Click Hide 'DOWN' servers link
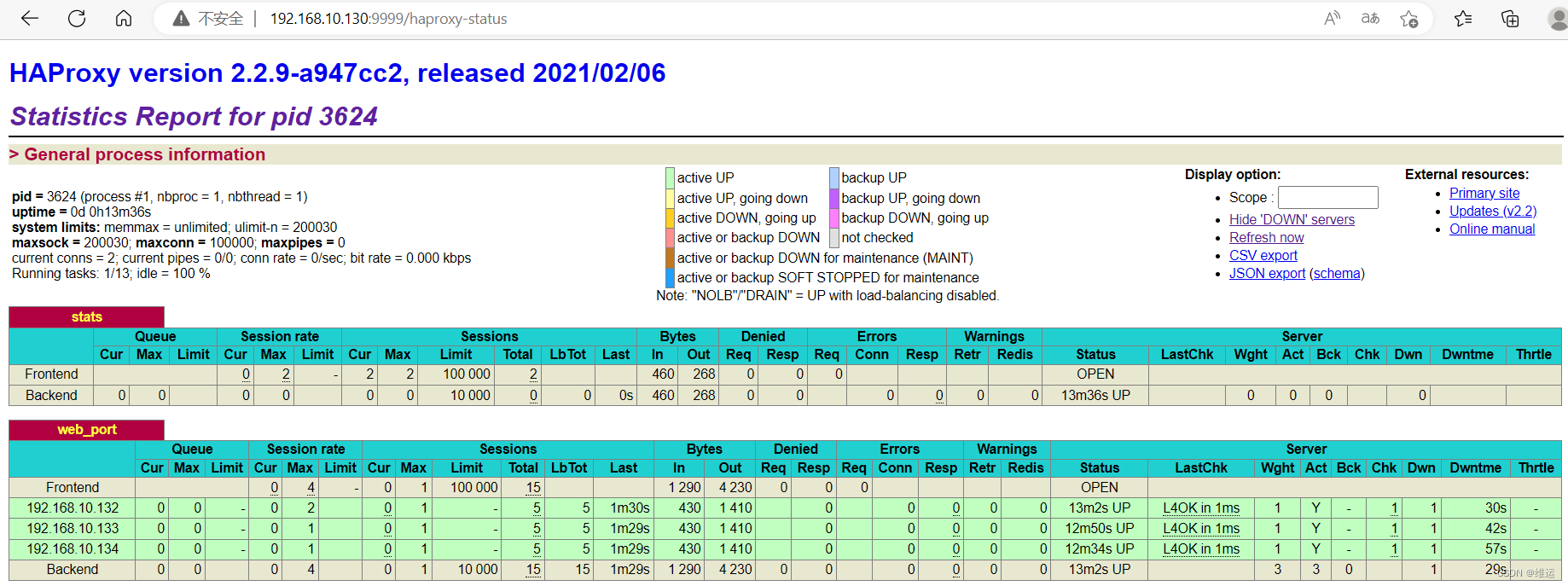This screenshot has height=586, width=1568. pyautogui.click(x=1292, y=219)
